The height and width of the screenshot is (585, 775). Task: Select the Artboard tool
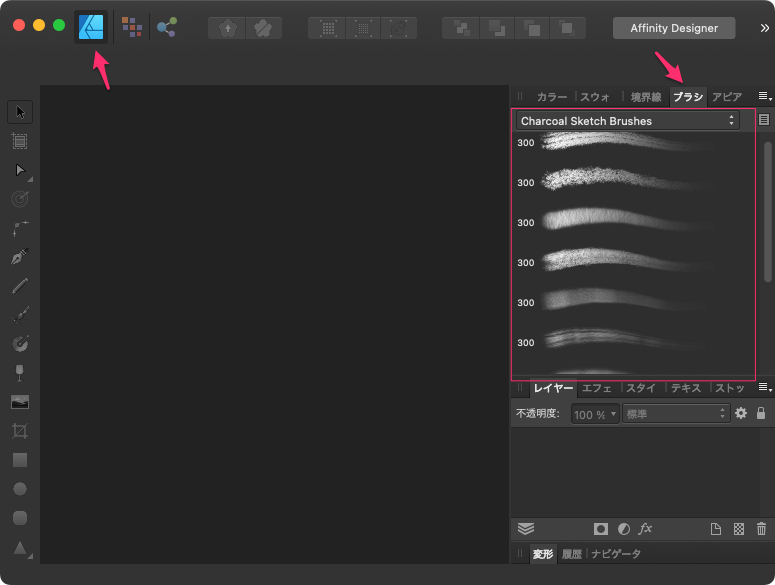20,141
